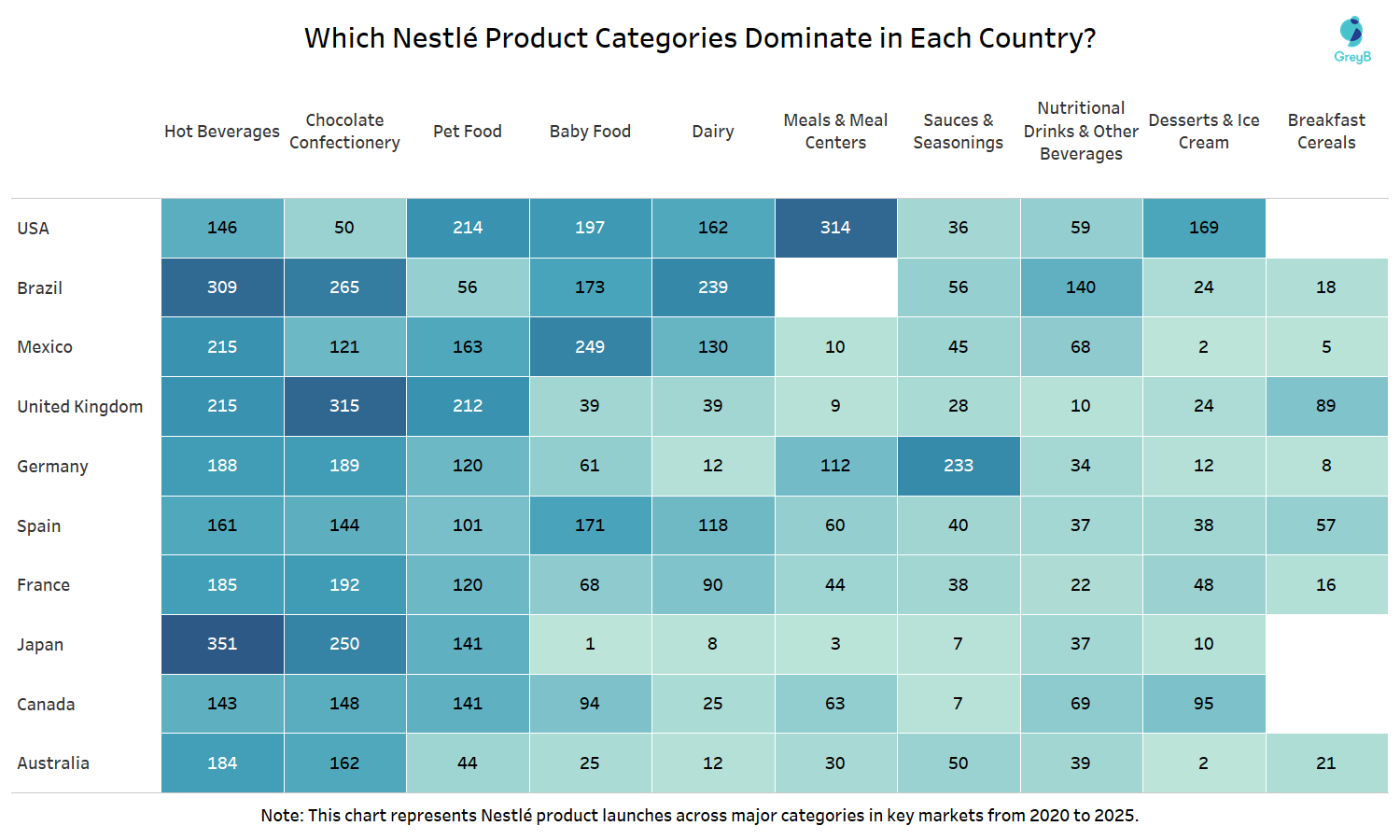Click the Japan row label
This screenshot has width=1400, height=840.
(40, 645)
